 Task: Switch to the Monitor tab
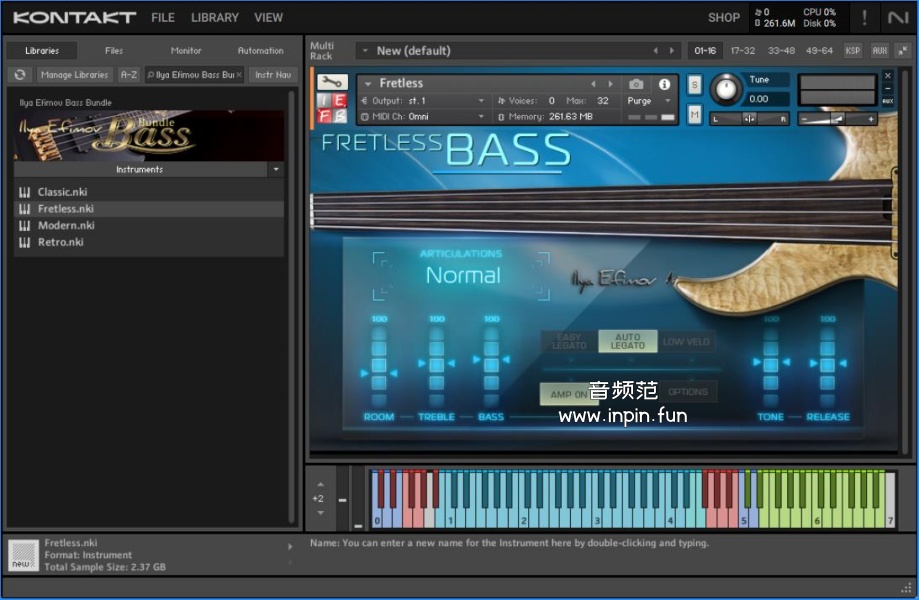click(x=186, y=51)
